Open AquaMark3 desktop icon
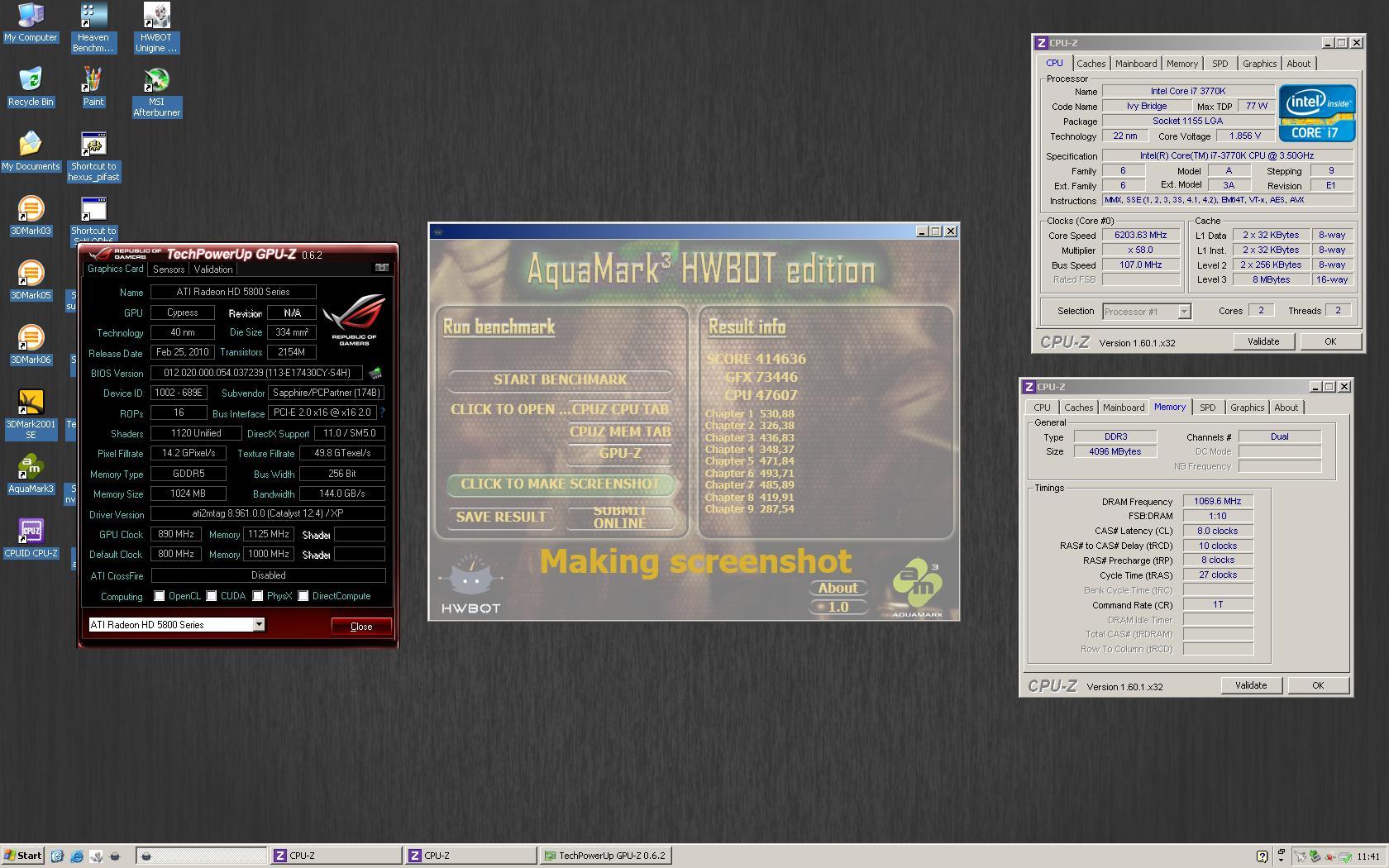 click(31, 474)
